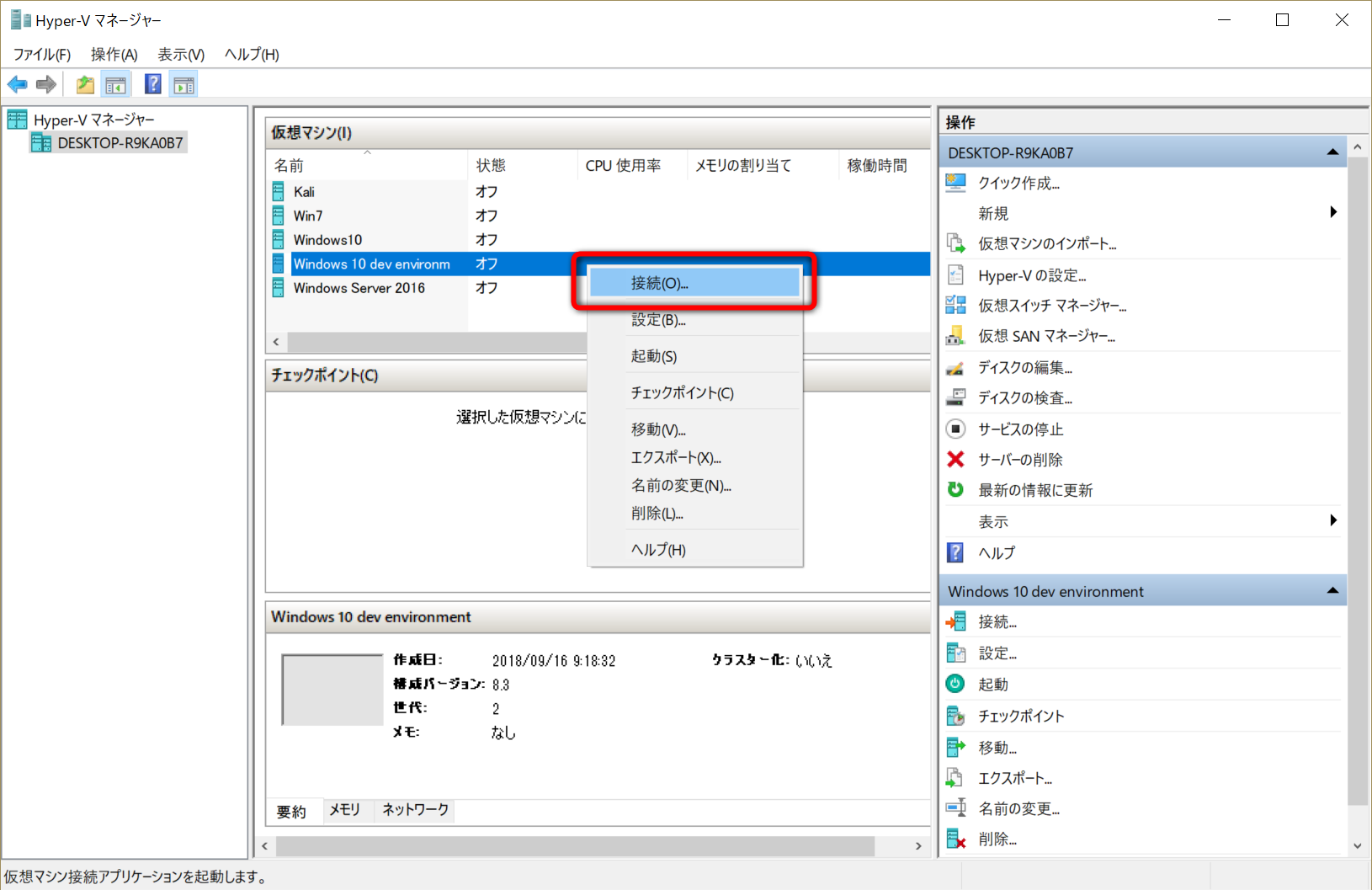Choose 削除(L)... in the context menu
1372x890 pixels.
point(694,513)
